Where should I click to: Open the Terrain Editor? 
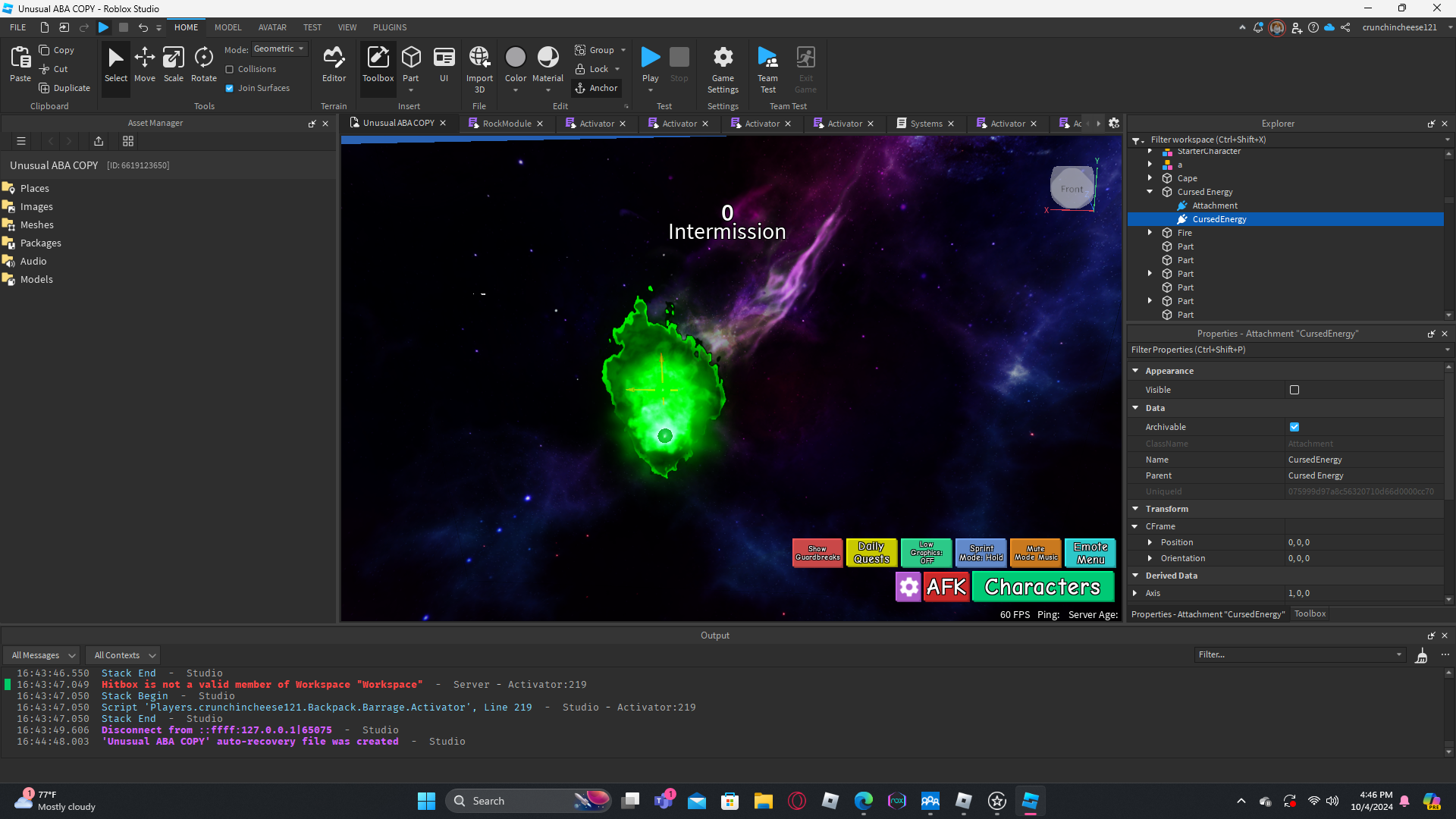point(334,64)
